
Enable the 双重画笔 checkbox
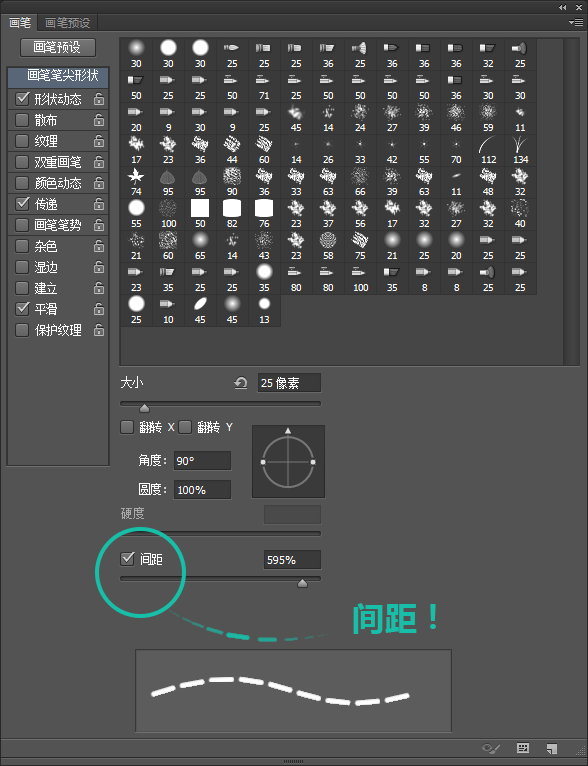[x=22, y=162]
